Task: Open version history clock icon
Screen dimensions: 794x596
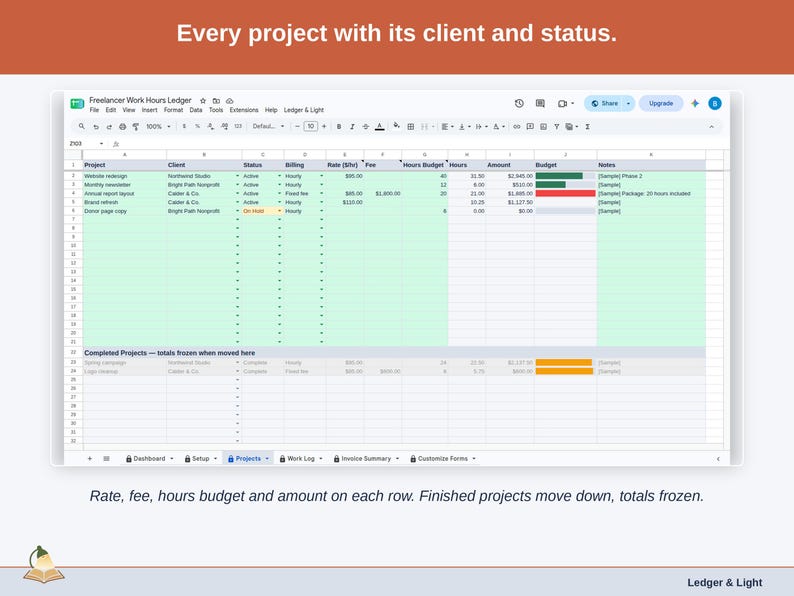Action: [519, 103]
